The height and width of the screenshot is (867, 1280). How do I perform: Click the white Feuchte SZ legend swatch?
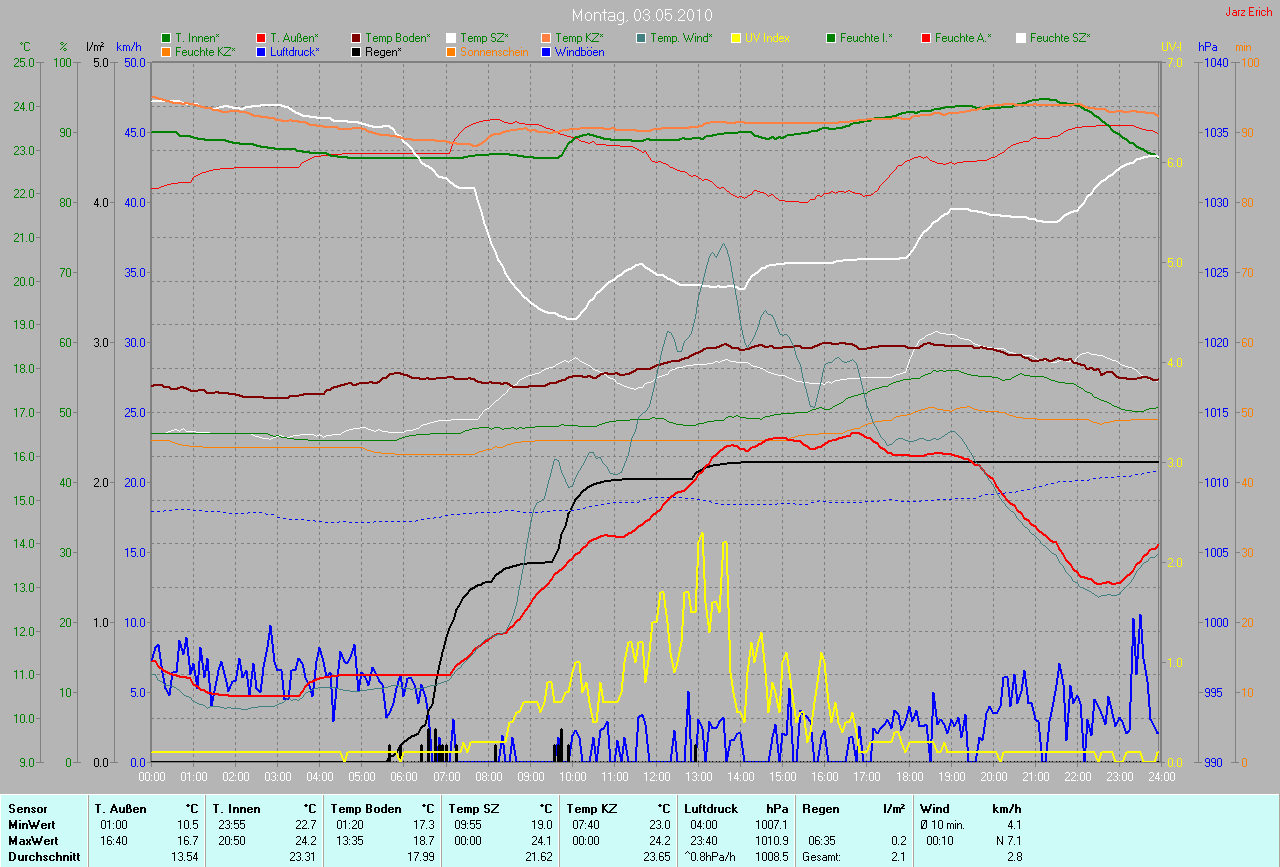[1021, 38]
